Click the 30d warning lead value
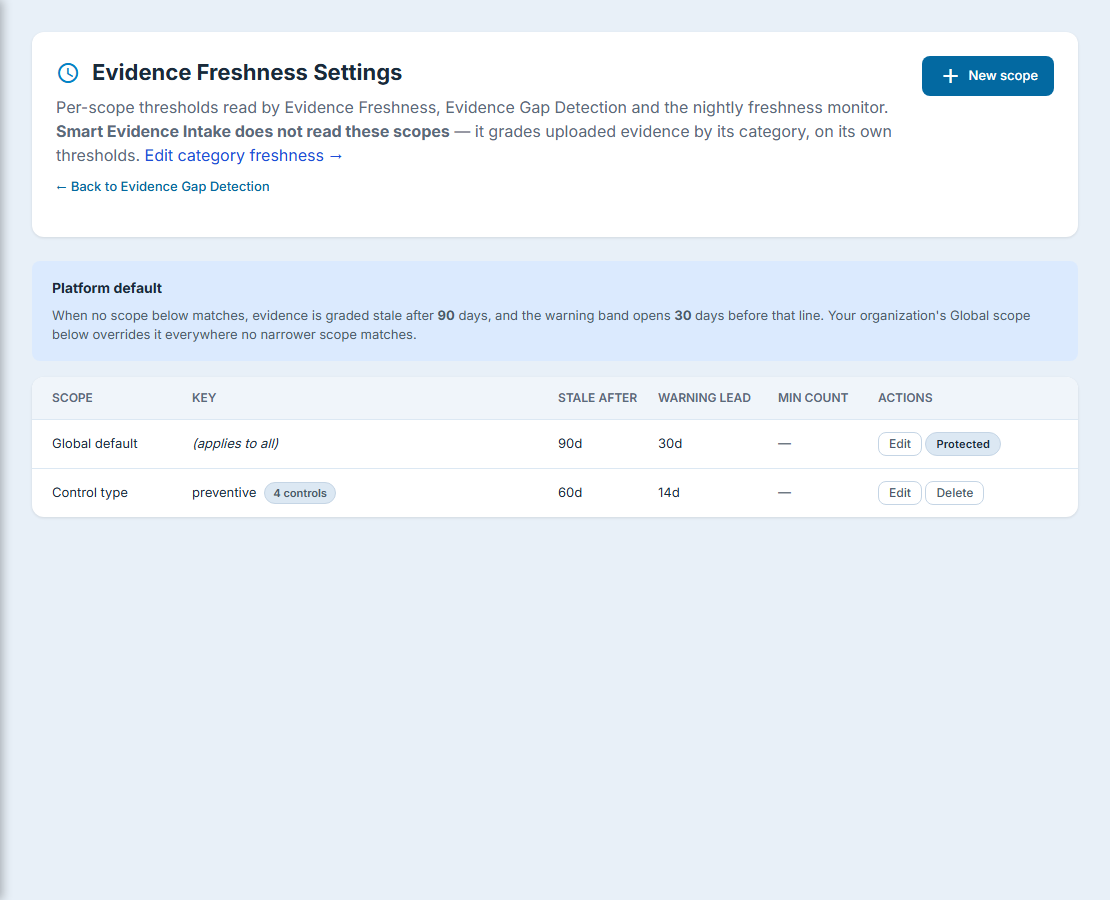The image size is (1110, 900). (670, 444)
